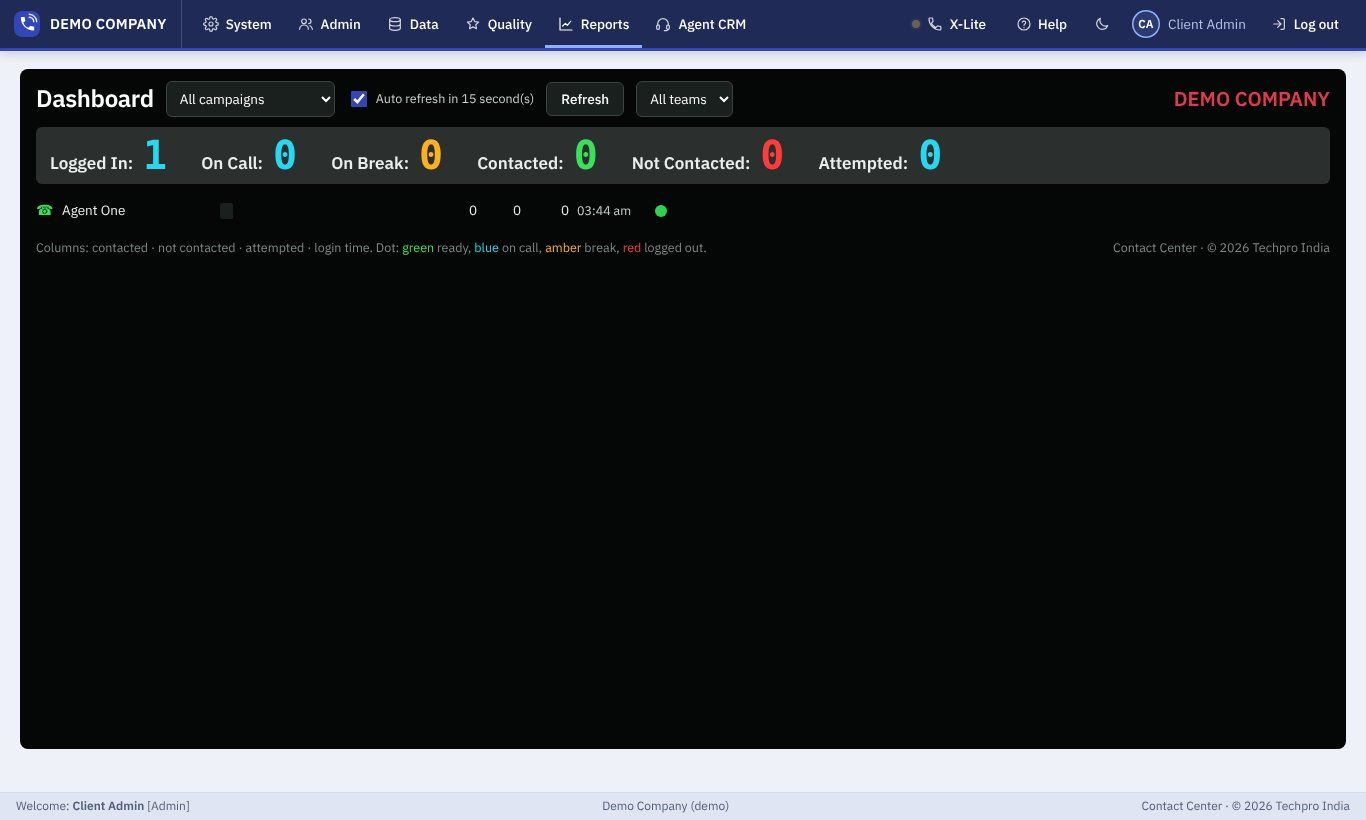Click the X-Lite softphone label
Screen dimensions: 1366x820
[968, 24]
